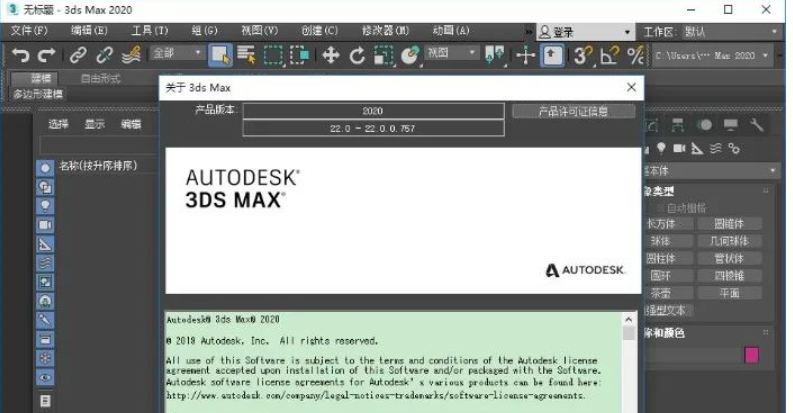
Task: Open the 显示 menu in scene explorer
Action: pos(95,124)
